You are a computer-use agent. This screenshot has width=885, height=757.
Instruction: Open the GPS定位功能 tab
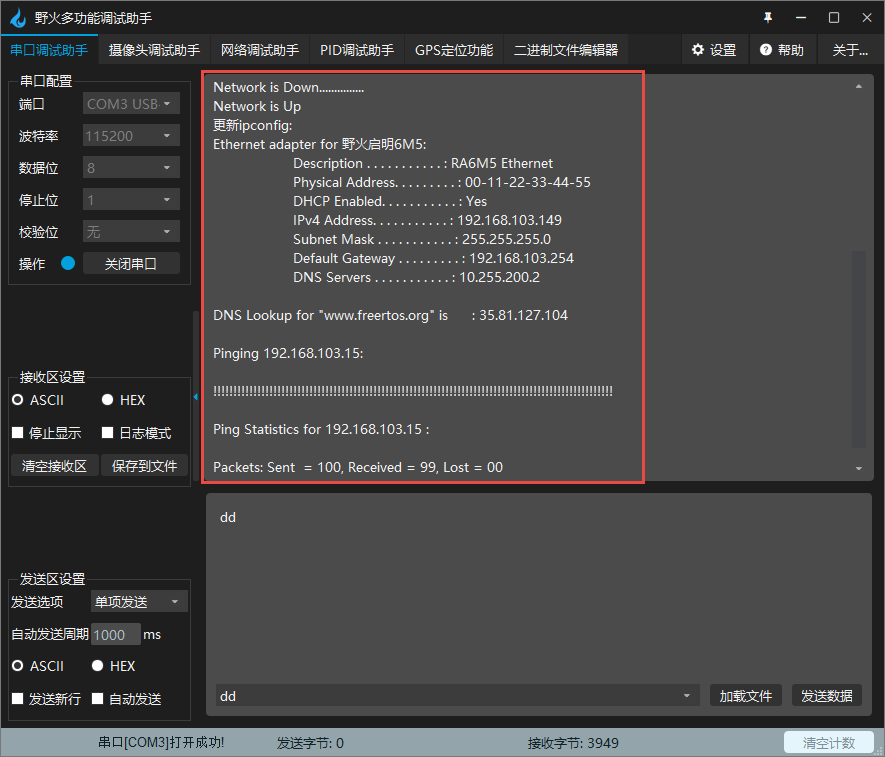[x=454, y=50]
